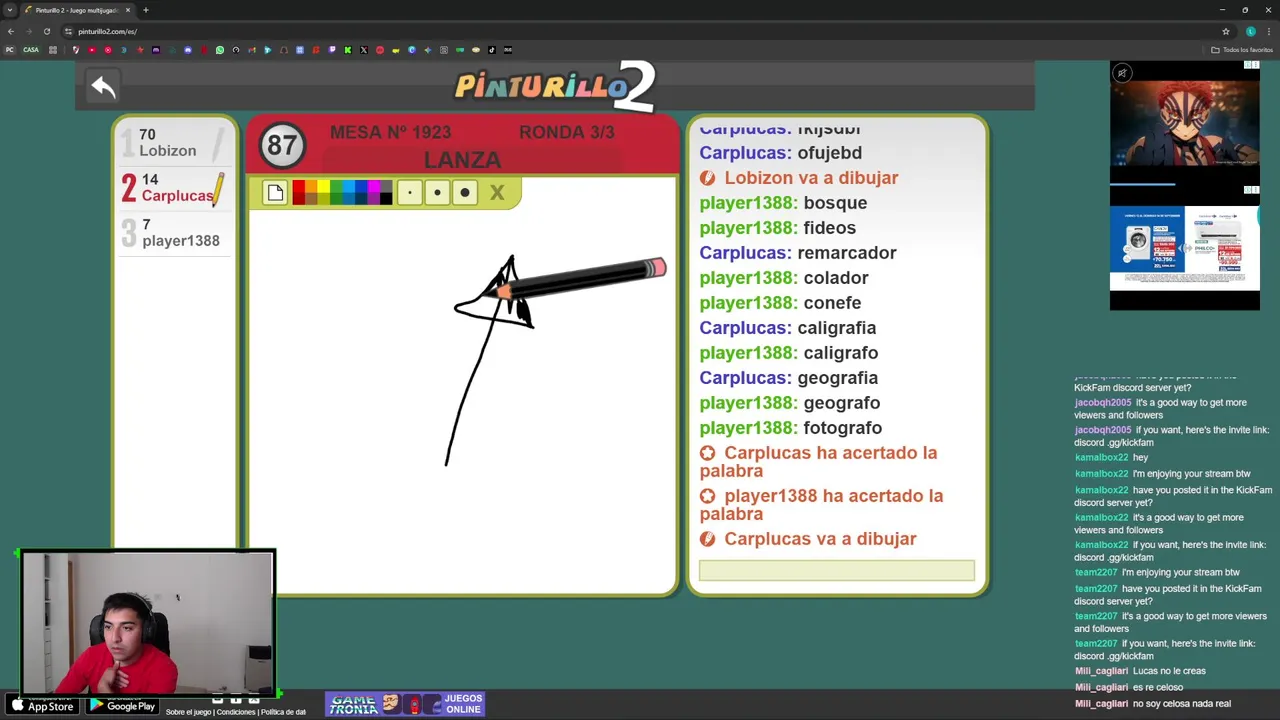This screenshot has width=1280, height=720.
Task: Click player1388's guess 'fotografo'
Action: [842, 428]
